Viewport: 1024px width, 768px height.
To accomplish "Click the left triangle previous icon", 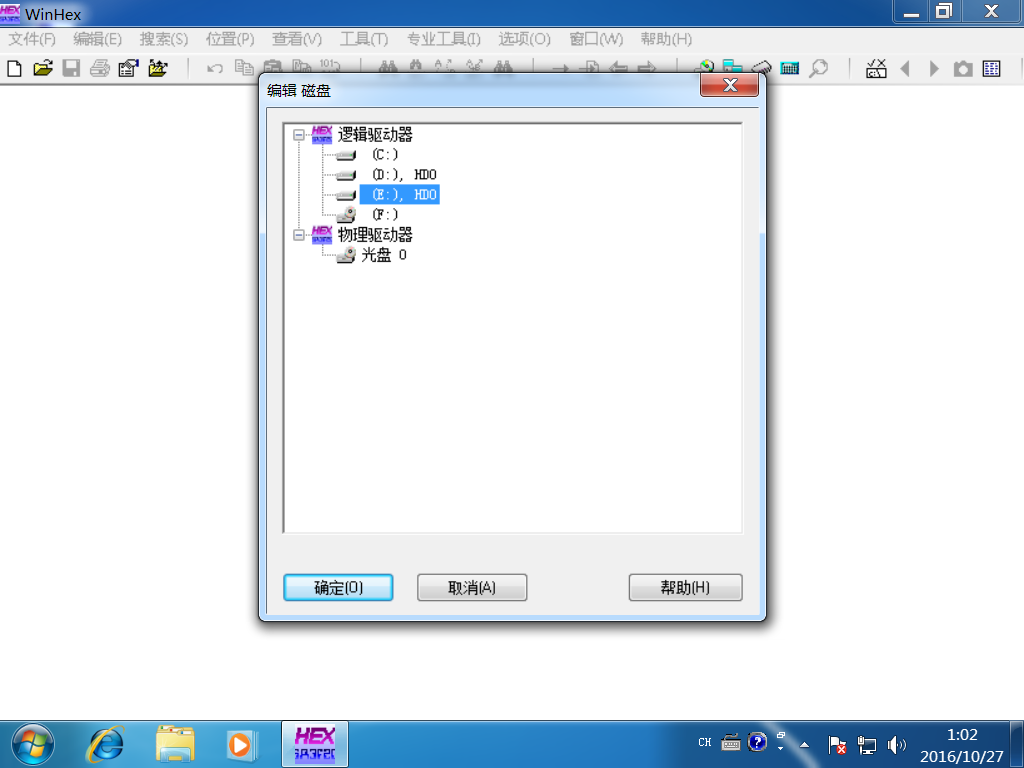I will click(905, 69).
